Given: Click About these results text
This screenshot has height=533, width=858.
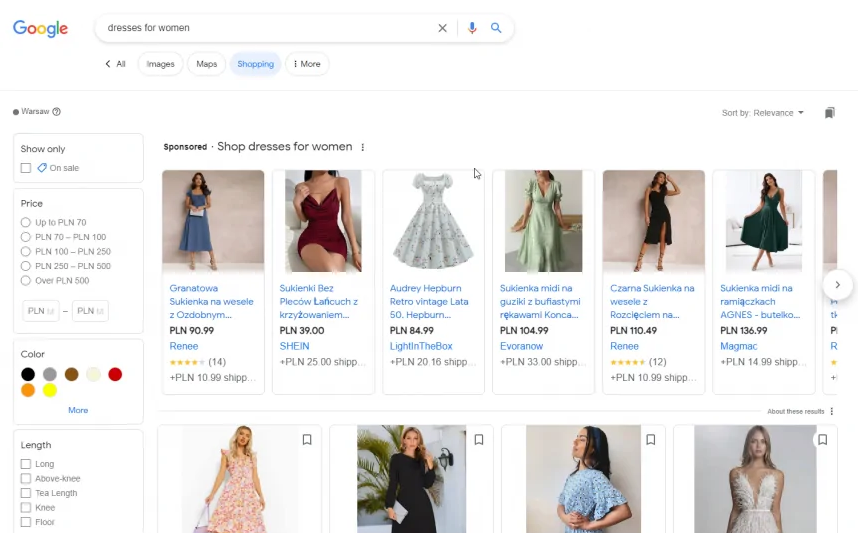Looking at the screenshot, I should click(796, 412).
